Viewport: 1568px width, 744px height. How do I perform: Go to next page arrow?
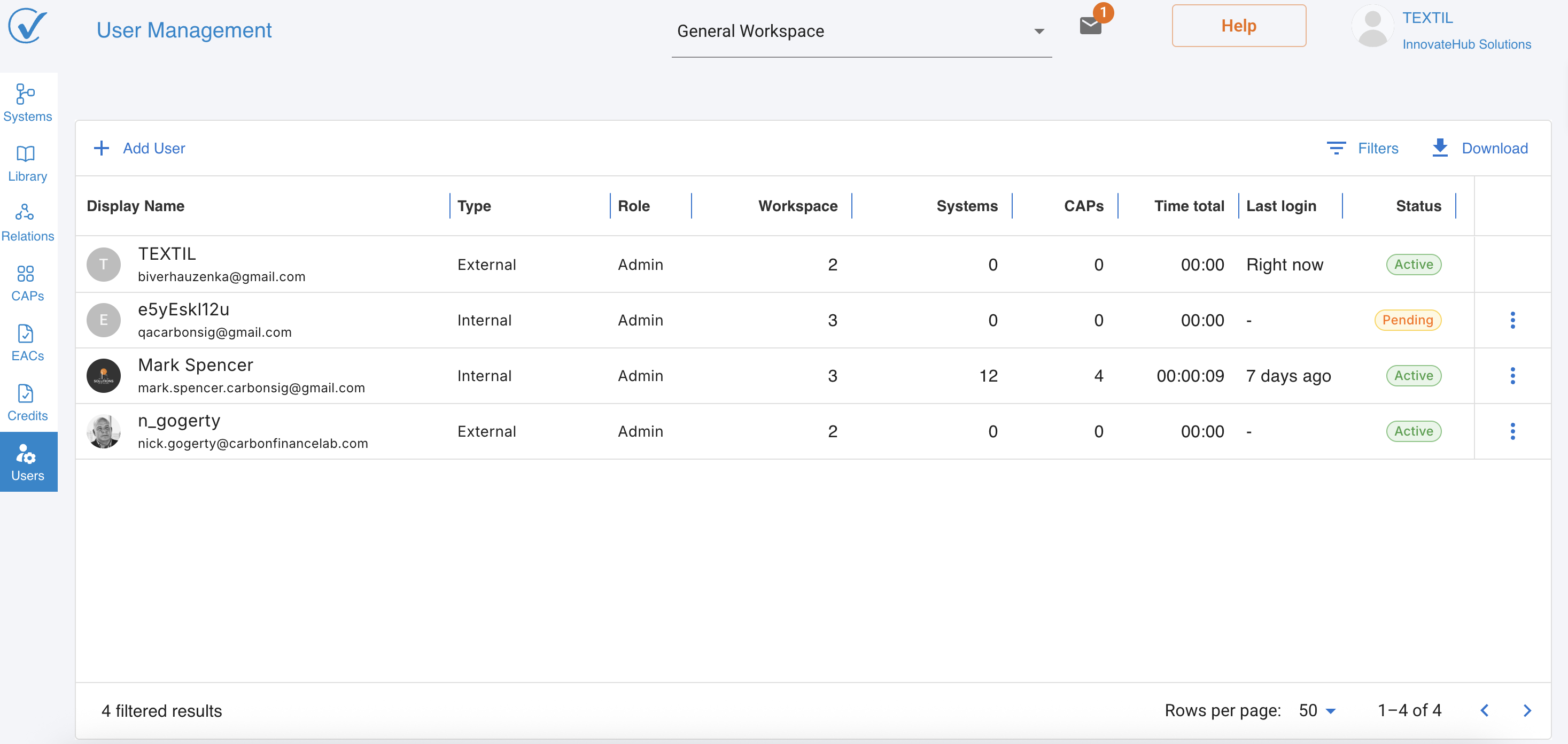[x=1527, y=710]
